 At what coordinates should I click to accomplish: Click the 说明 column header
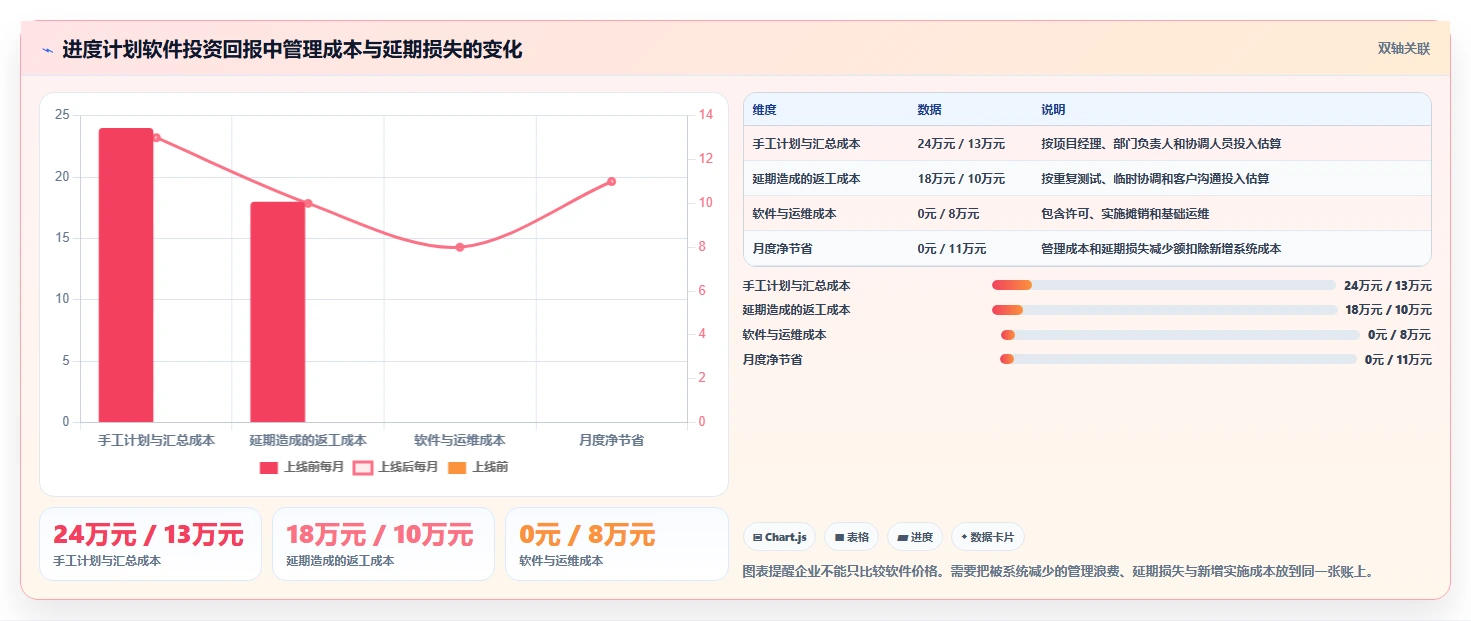1053,110
